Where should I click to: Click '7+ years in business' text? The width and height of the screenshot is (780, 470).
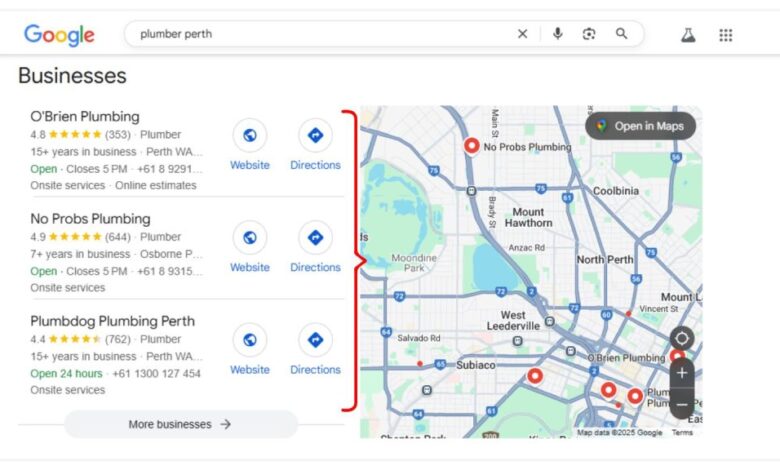pyautogui.click(x=80, y=254)
